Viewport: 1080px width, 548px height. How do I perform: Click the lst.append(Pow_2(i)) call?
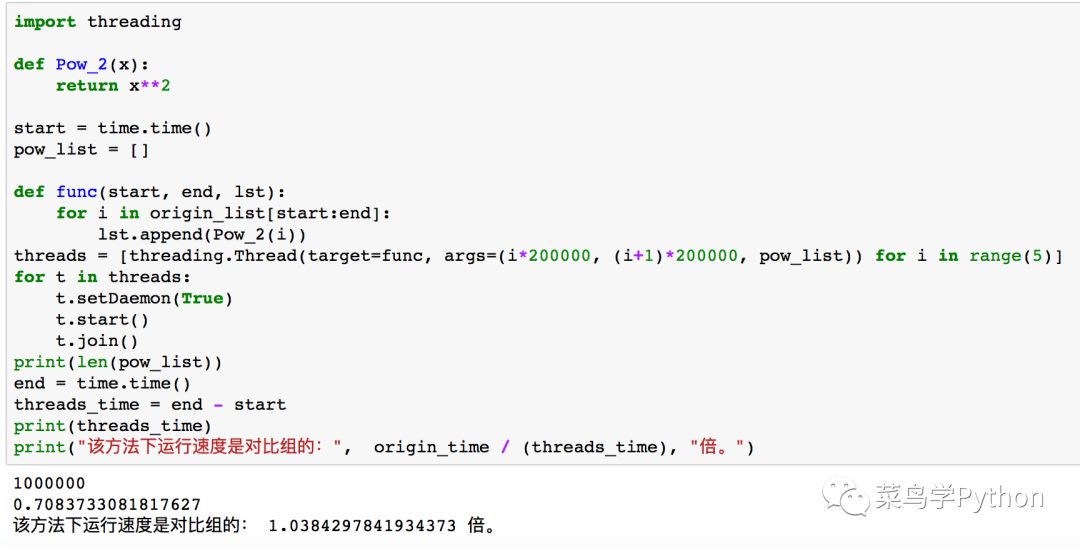click(x=202, y=235)
